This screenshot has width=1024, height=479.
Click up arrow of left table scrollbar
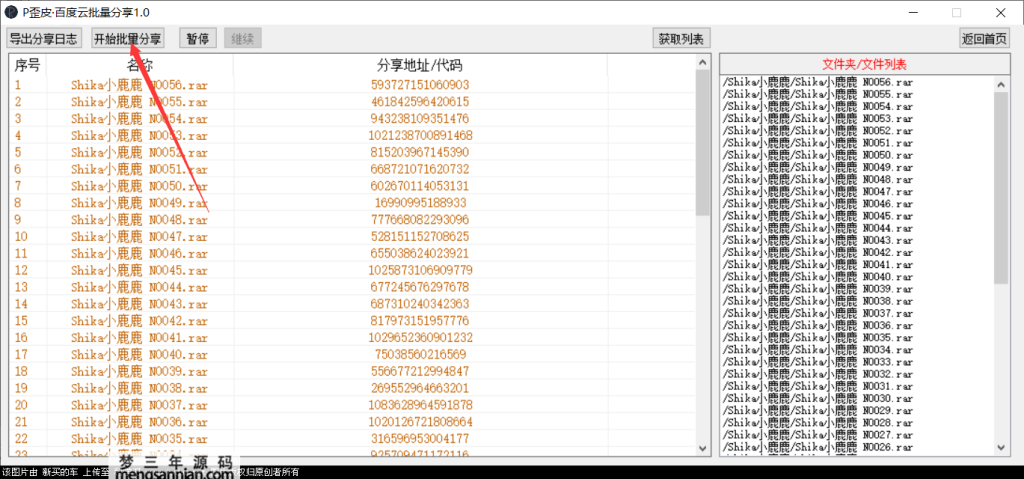coord(703,62)
